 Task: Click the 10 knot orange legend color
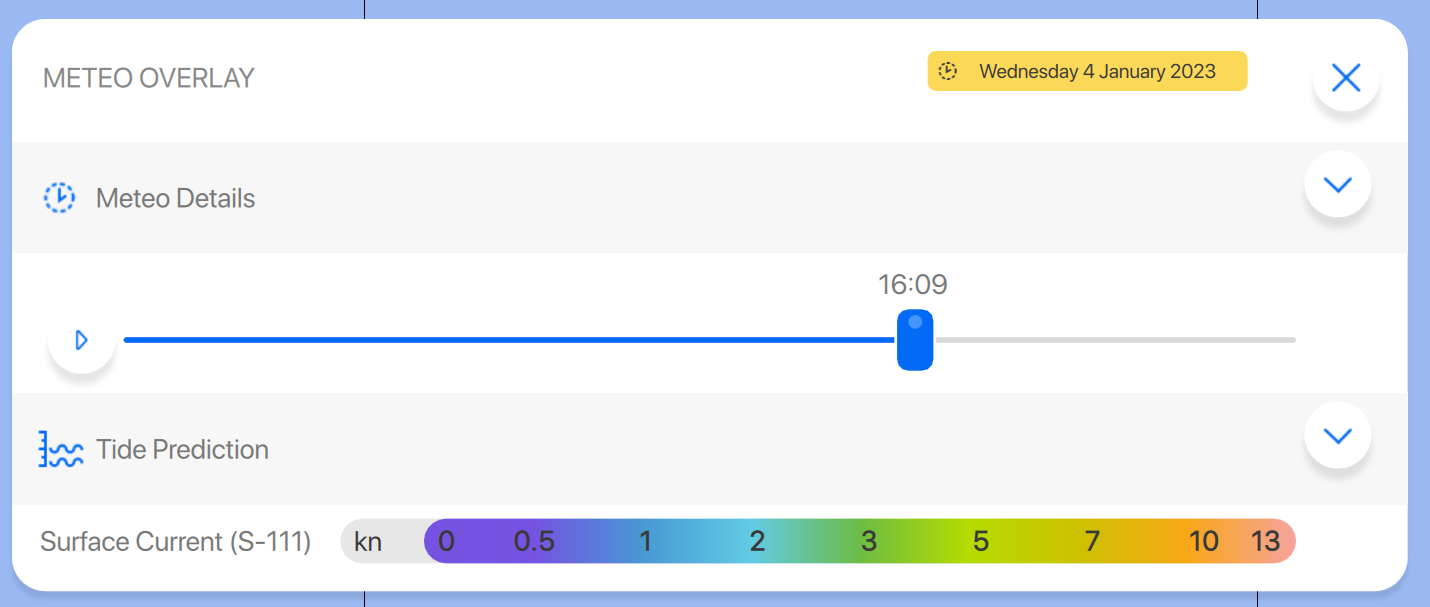(x=1203, y=541)
